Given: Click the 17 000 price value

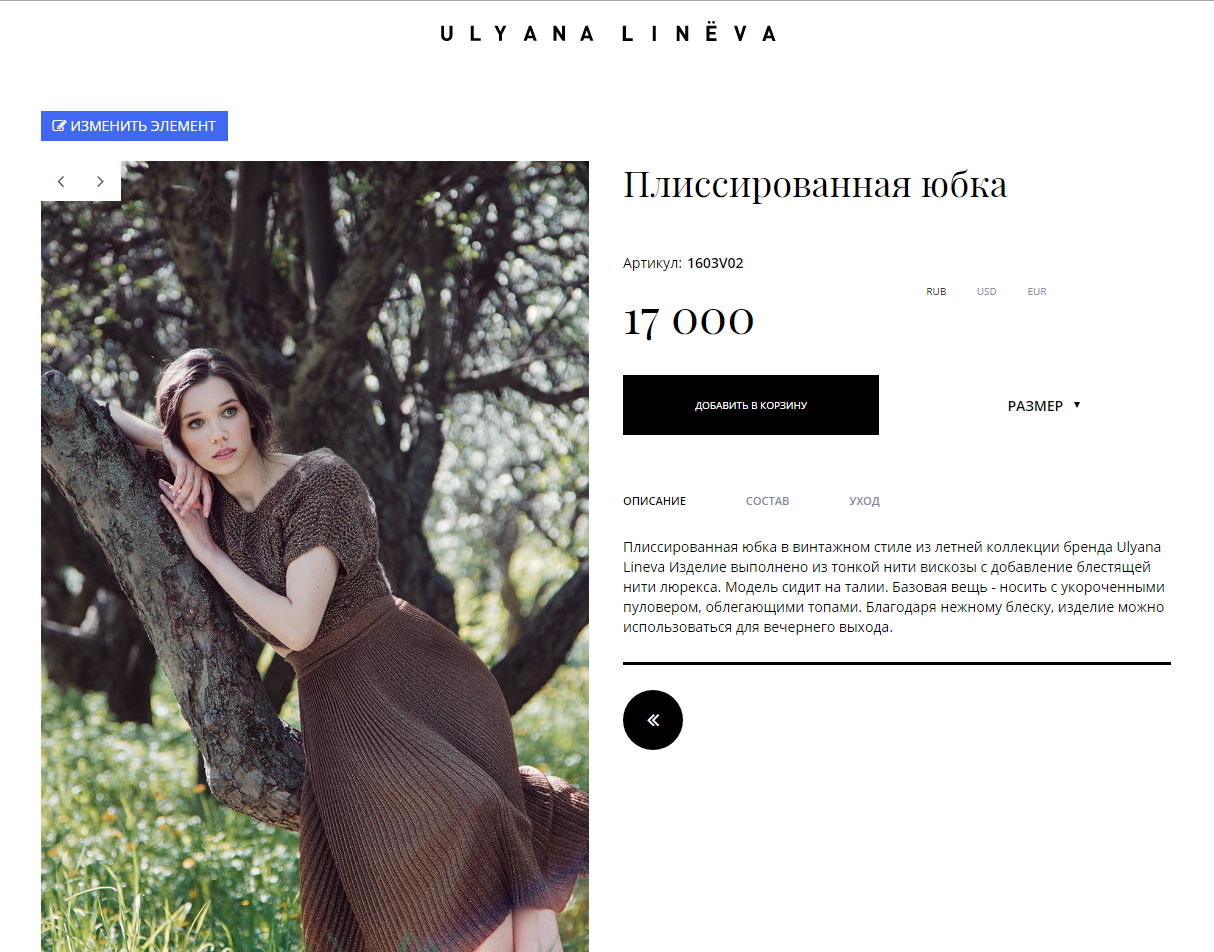Looking at the screenshot, I should click(689, 322).
